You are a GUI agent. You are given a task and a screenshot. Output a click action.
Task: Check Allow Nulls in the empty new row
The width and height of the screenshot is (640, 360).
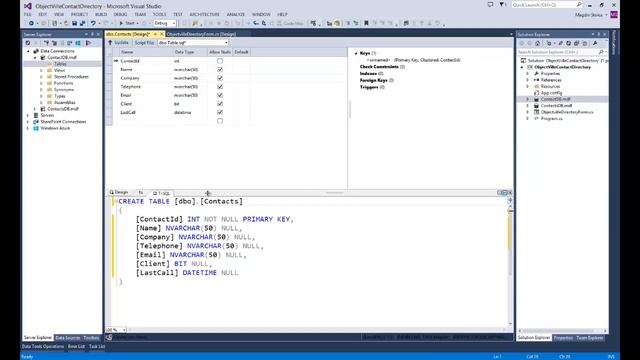[x=220, y=121]
